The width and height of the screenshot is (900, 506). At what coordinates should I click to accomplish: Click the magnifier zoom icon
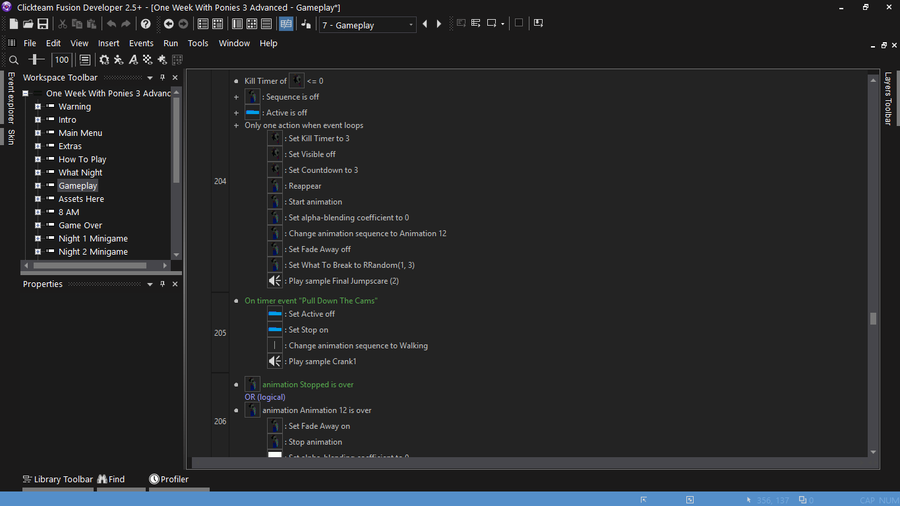tap(14, 60)
